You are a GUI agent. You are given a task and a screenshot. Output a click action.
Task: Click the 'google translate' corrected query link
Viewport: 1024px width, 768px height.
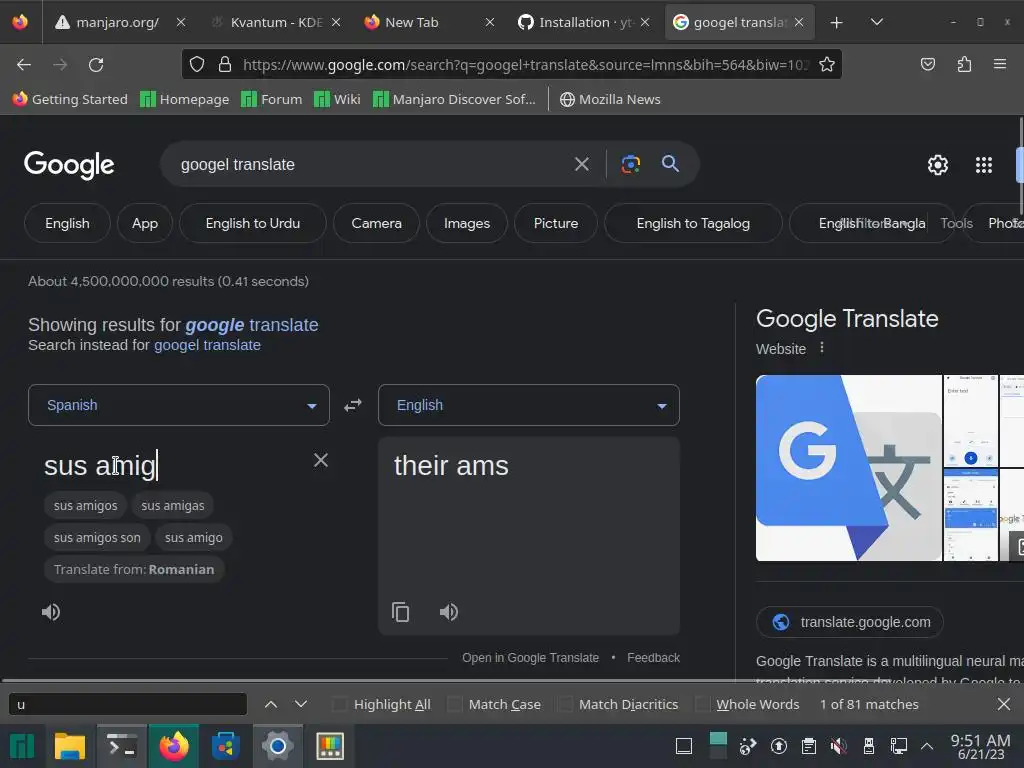pyautogui.click(x=251, y=325)
